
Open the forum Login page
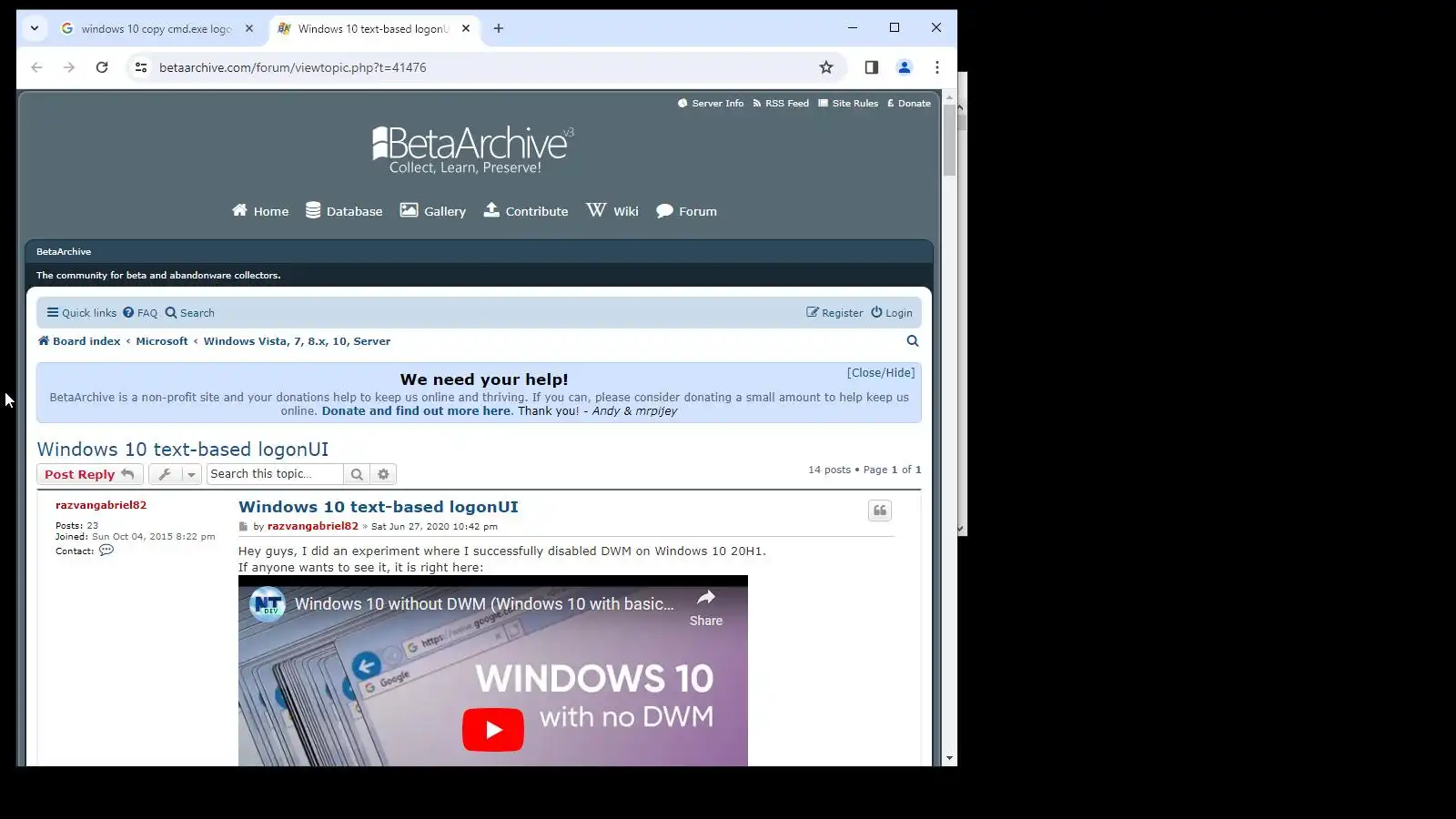[892, 313]
